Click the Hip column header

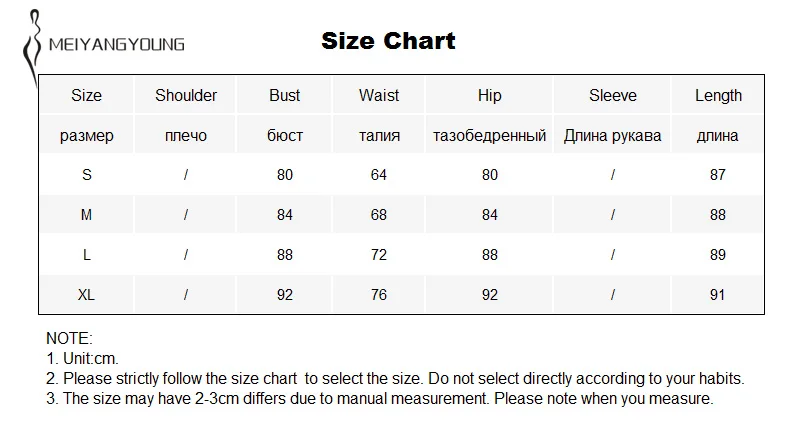[x=490, y=96]
